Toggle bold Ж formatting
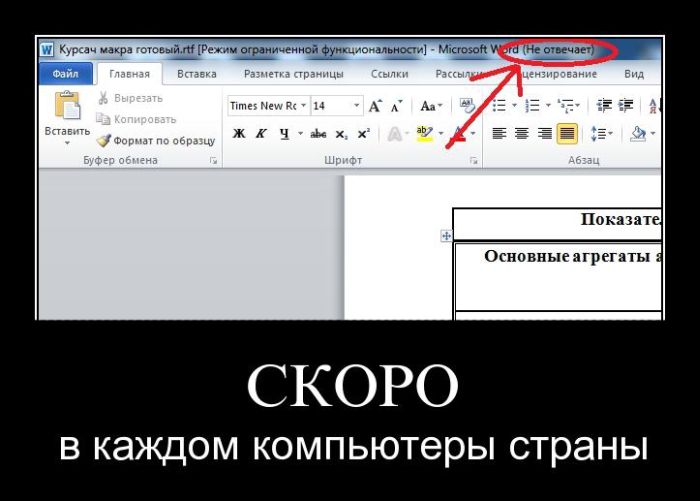700x501 pixels. tap(239, 133)
